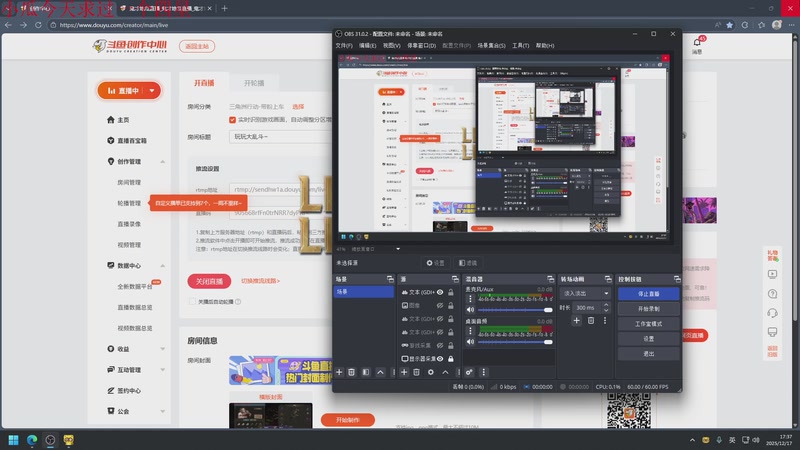Remove selected source with trash icon in 源 panel

coord(416,372)
